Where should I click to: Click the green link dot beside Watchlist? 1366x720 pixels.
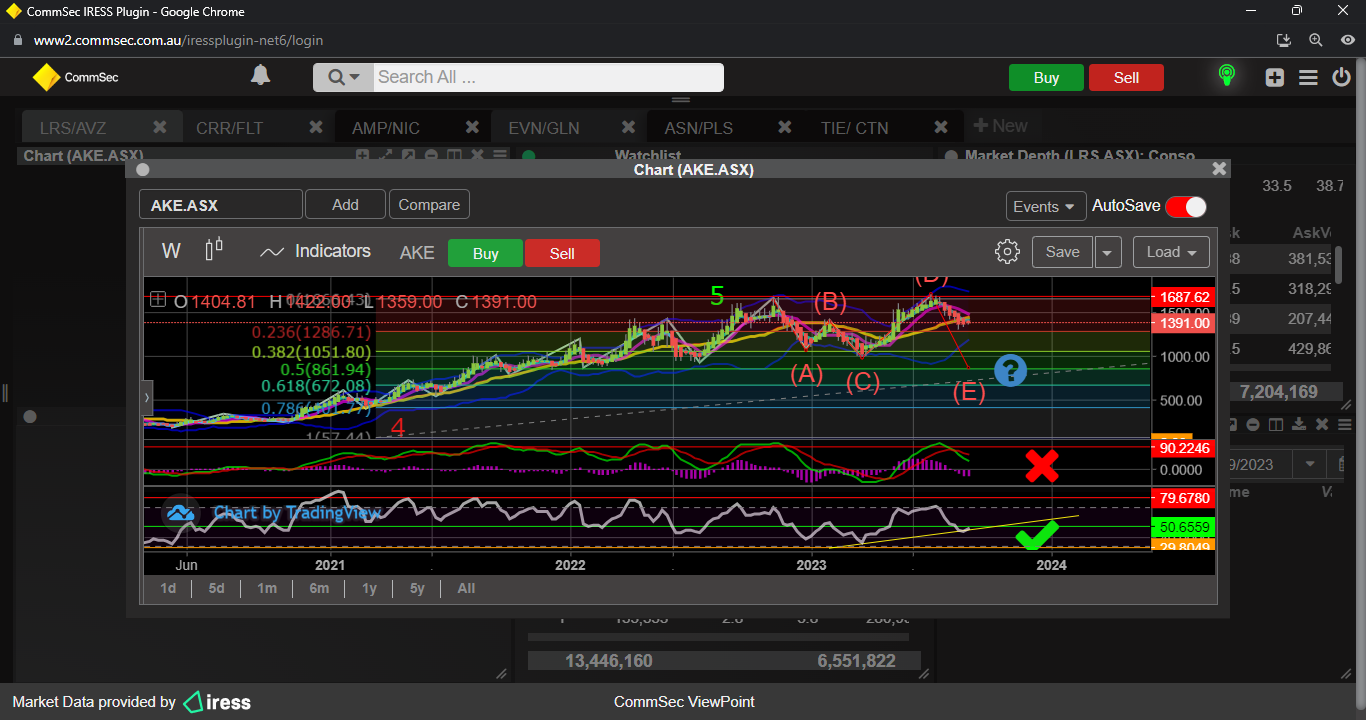point(529,156)
